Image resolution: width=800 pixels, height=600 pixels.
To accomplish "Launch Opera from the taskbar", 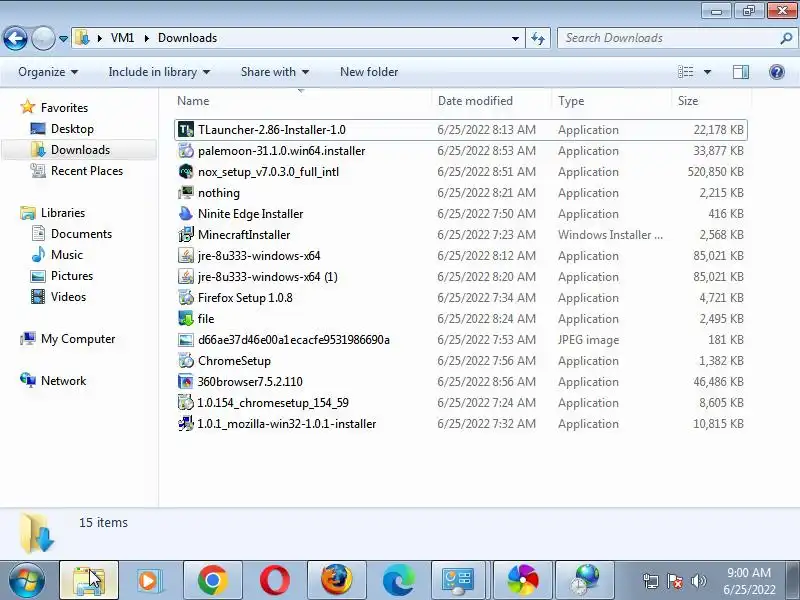I will point(274,580).
